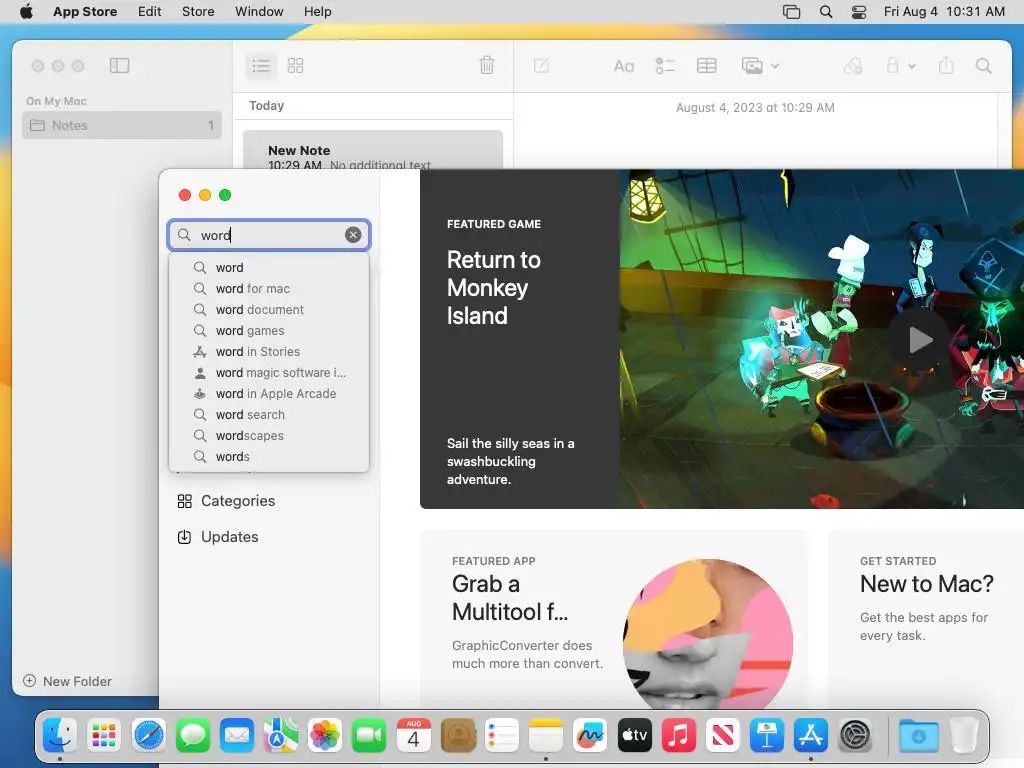Screen dimensions: 1024x768
Task: Open News from the Dock
Action: [x=722, y=735]
